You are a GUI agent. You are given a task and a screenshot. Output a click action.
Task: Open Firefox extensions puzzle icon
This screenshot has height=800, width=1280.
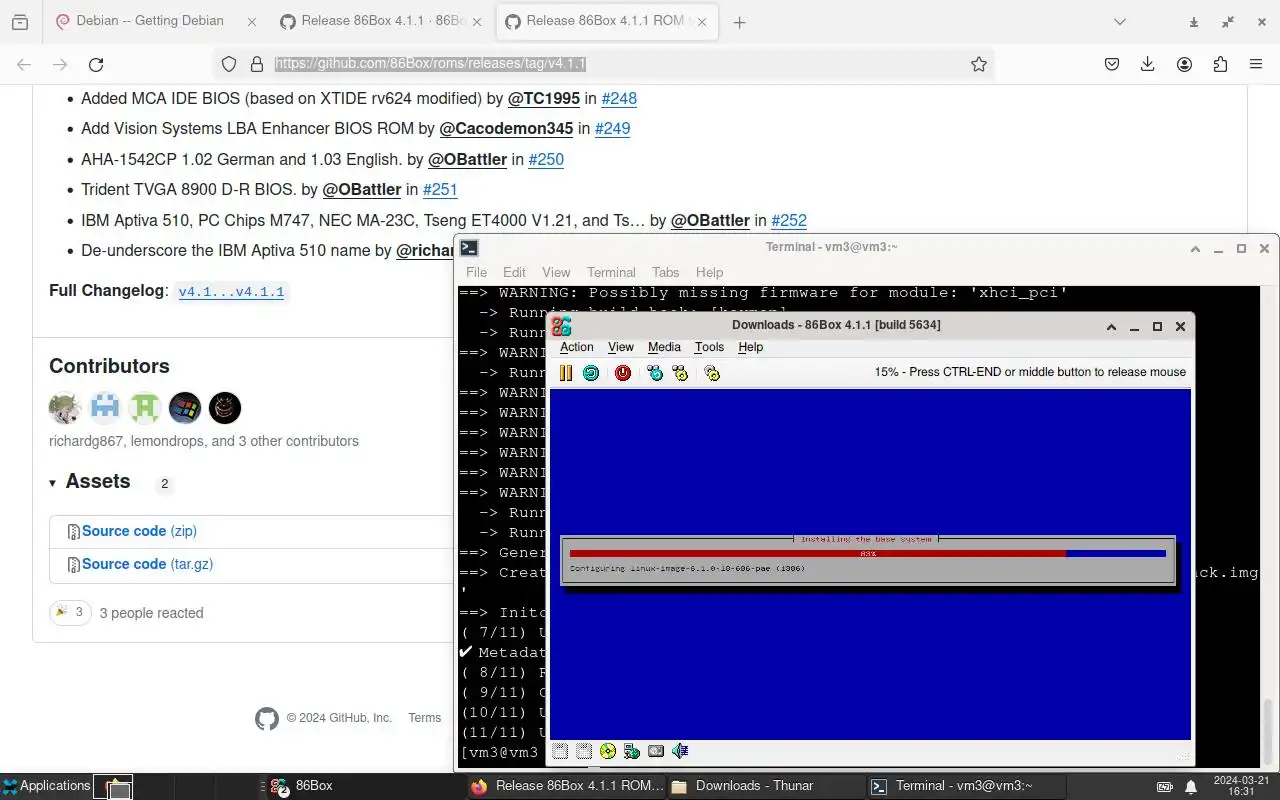point(1220,64)
